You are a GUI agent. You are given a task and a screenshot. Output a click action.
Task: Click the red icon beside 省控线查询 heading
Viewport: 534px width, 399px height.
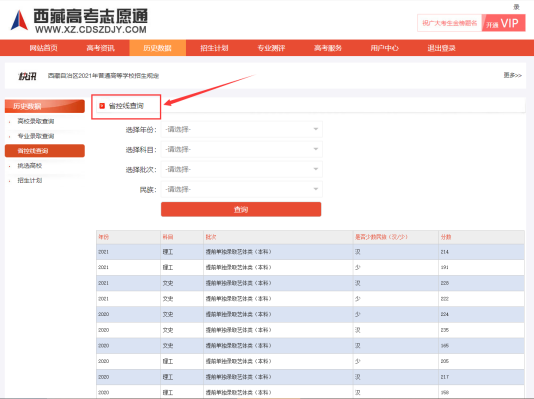click(102, 106)
